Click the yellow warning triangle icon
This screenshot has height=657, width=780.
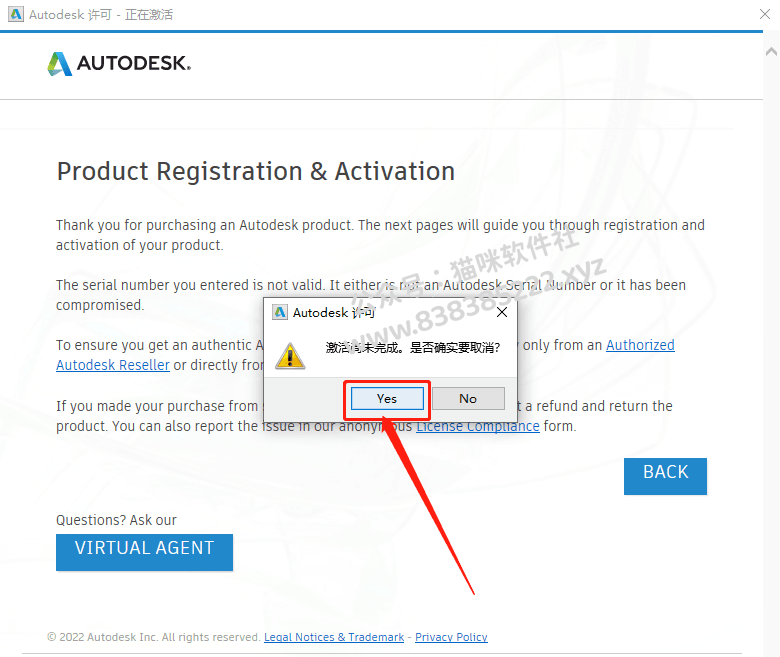pyautogui.click(x=290, y=356)
